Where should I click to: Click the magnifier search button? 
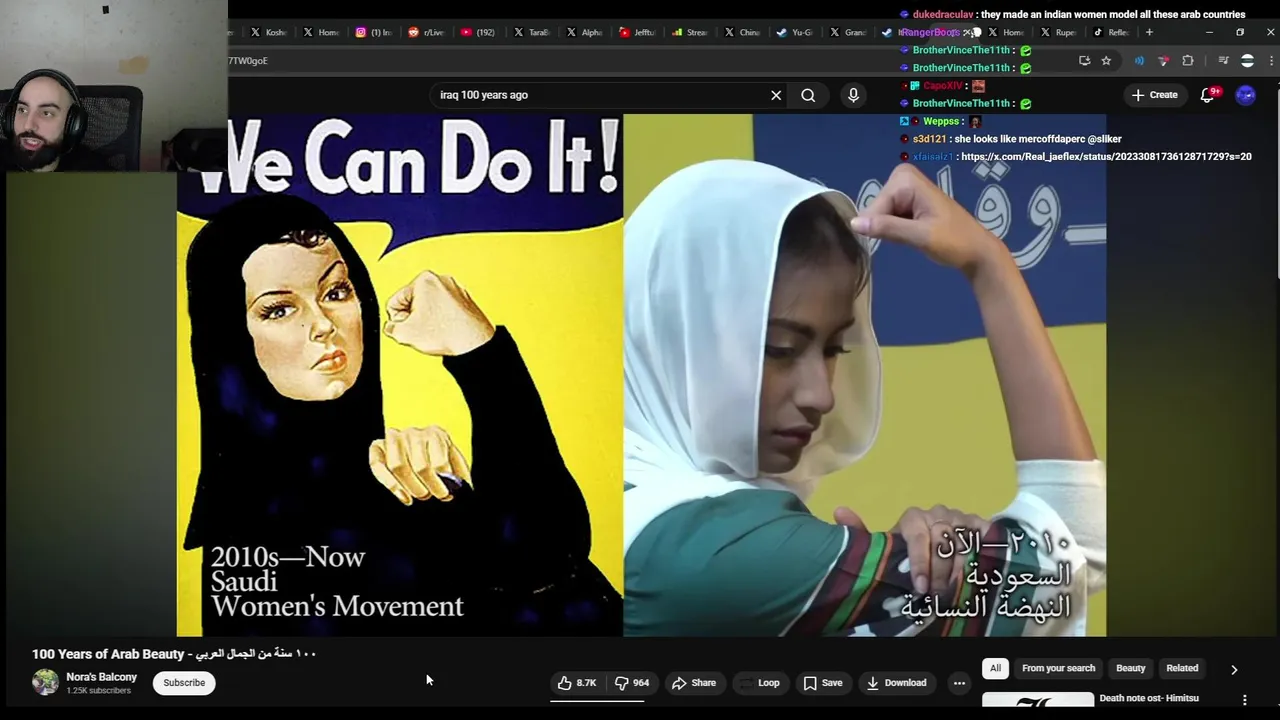808,95
